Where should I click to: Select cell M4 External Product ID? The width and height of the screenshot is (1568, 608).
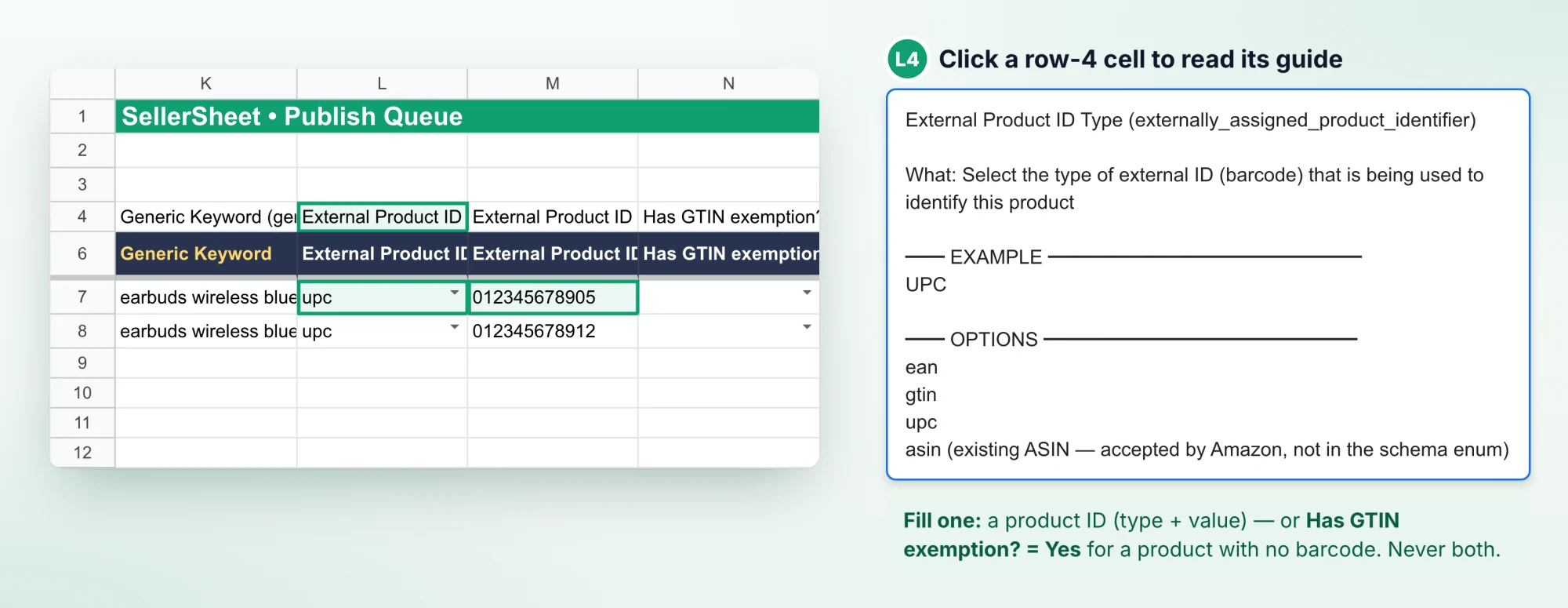553,217
